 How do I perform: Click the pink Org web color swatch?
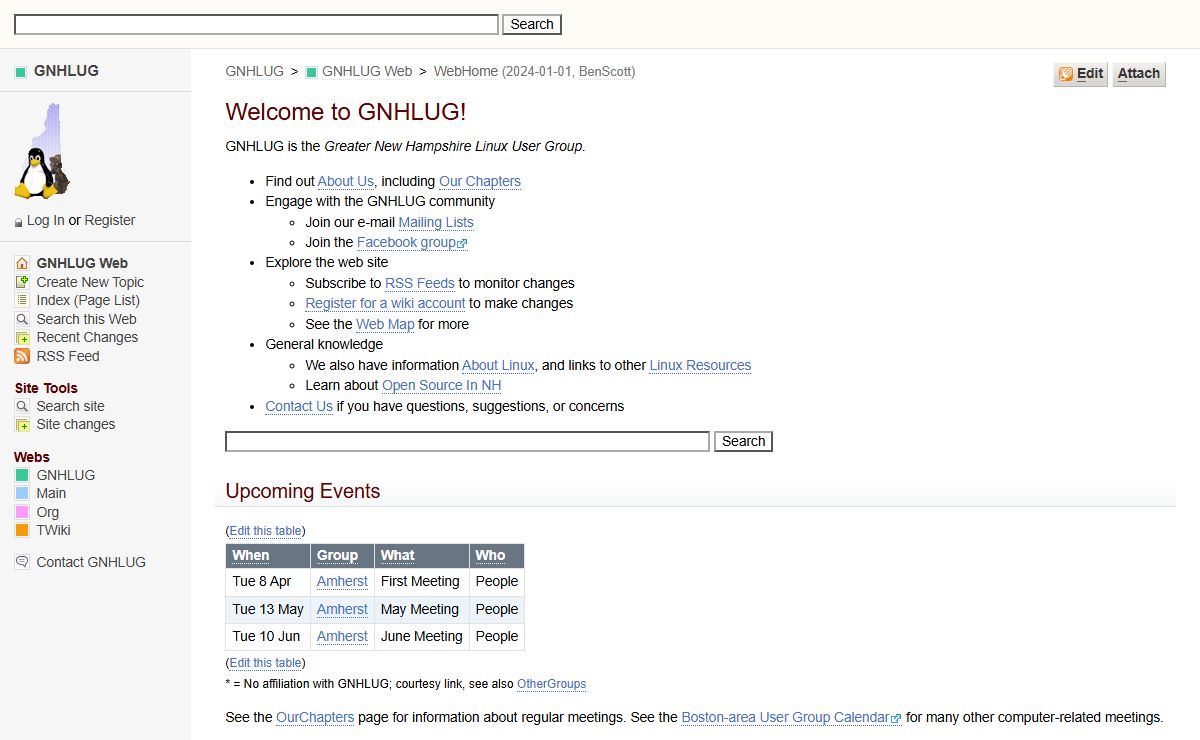(x=22, y=512)
